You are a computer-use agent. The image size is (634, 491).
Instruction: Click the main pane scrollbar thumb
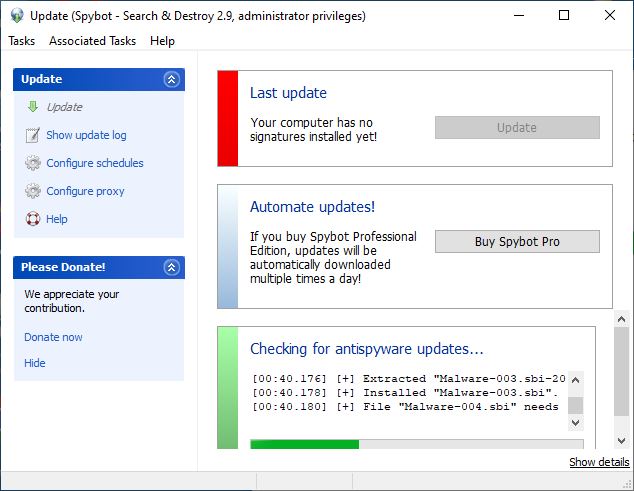pyautogui.click(x=621, y=372)
